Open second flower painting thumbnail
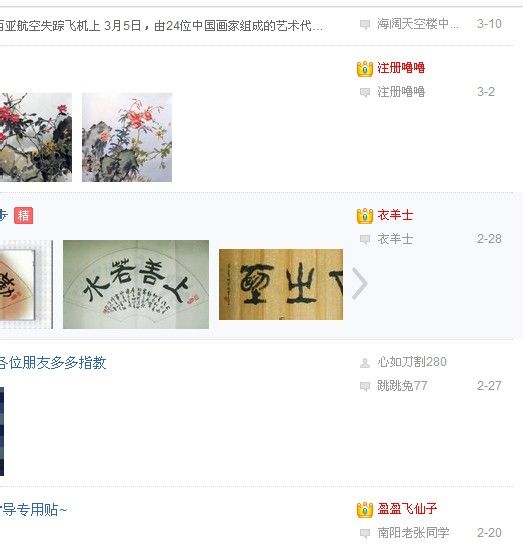The width and height of the screenshot is (523, 554). point(127,137)
